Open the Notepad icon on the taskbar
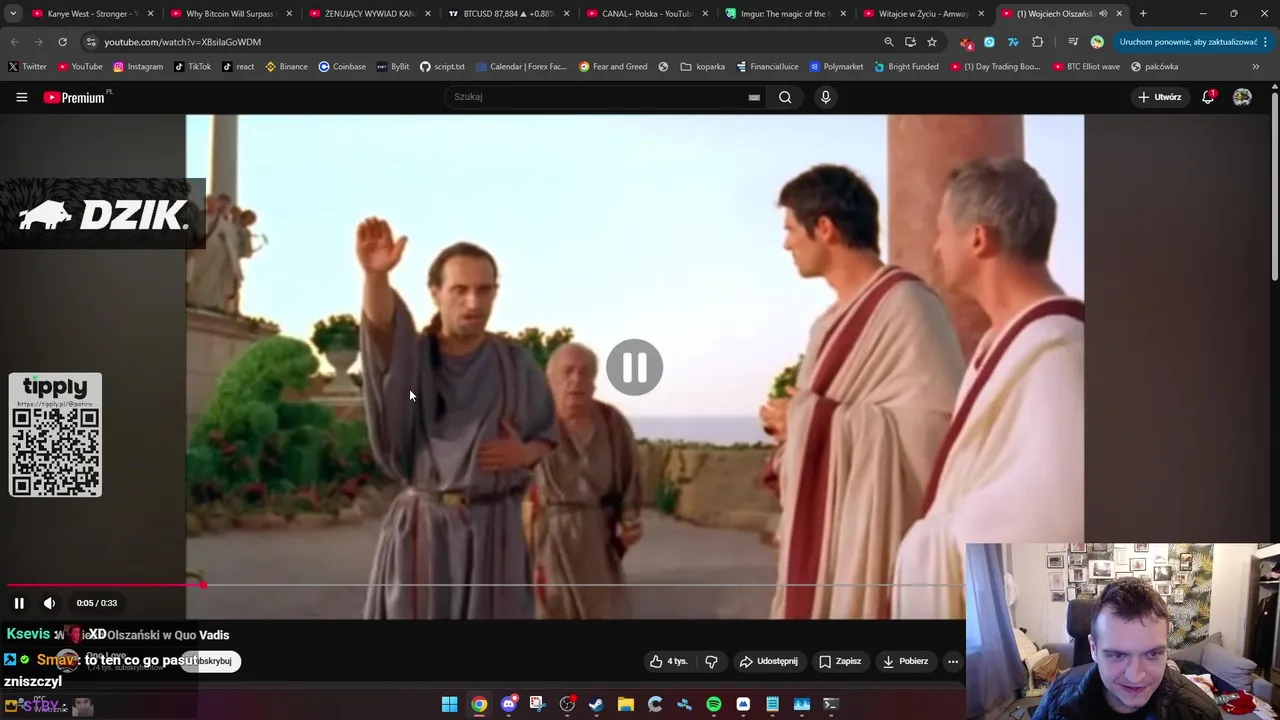1280x720 pixels. pos(772,705)
